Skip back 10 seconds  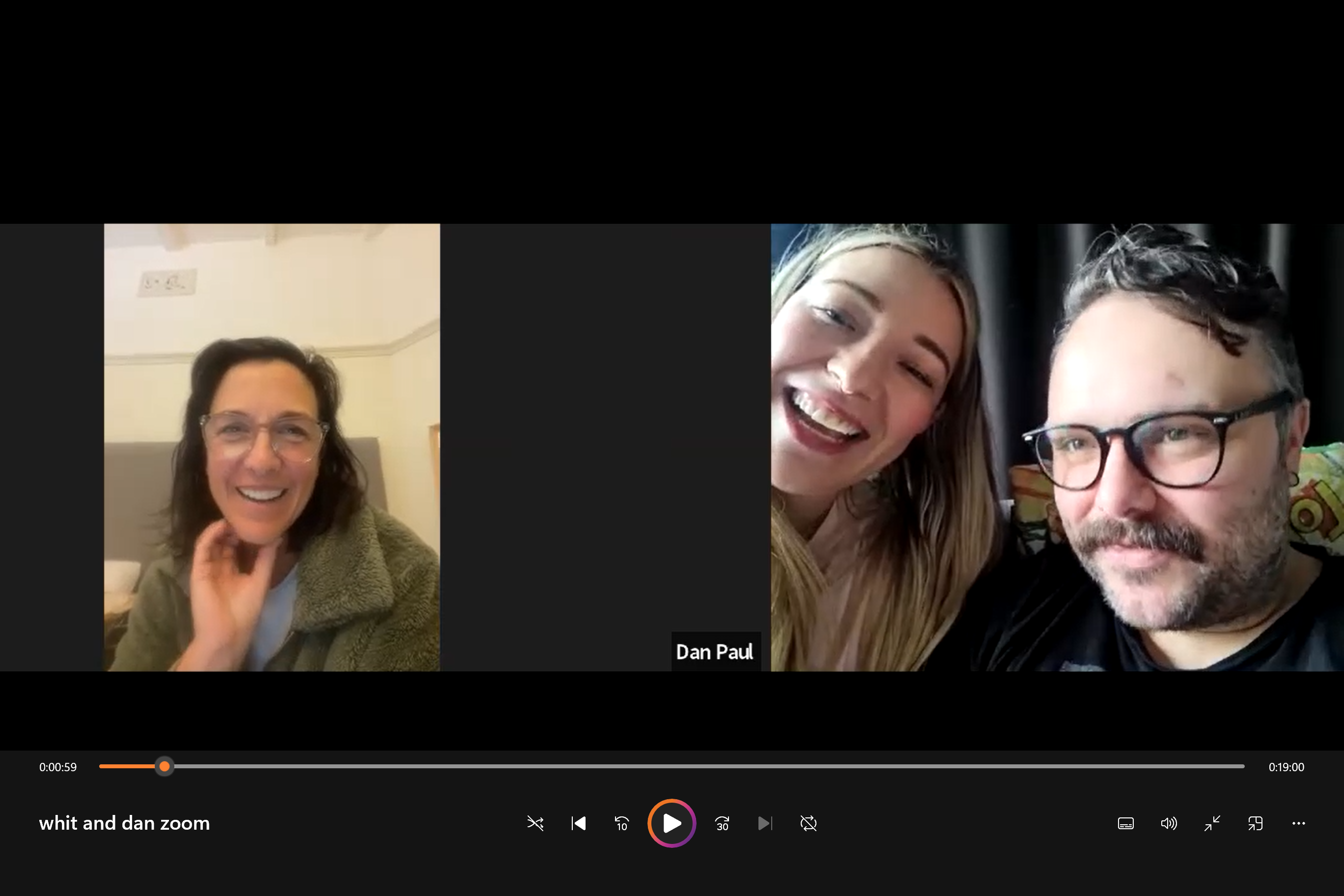click(622, 823)
